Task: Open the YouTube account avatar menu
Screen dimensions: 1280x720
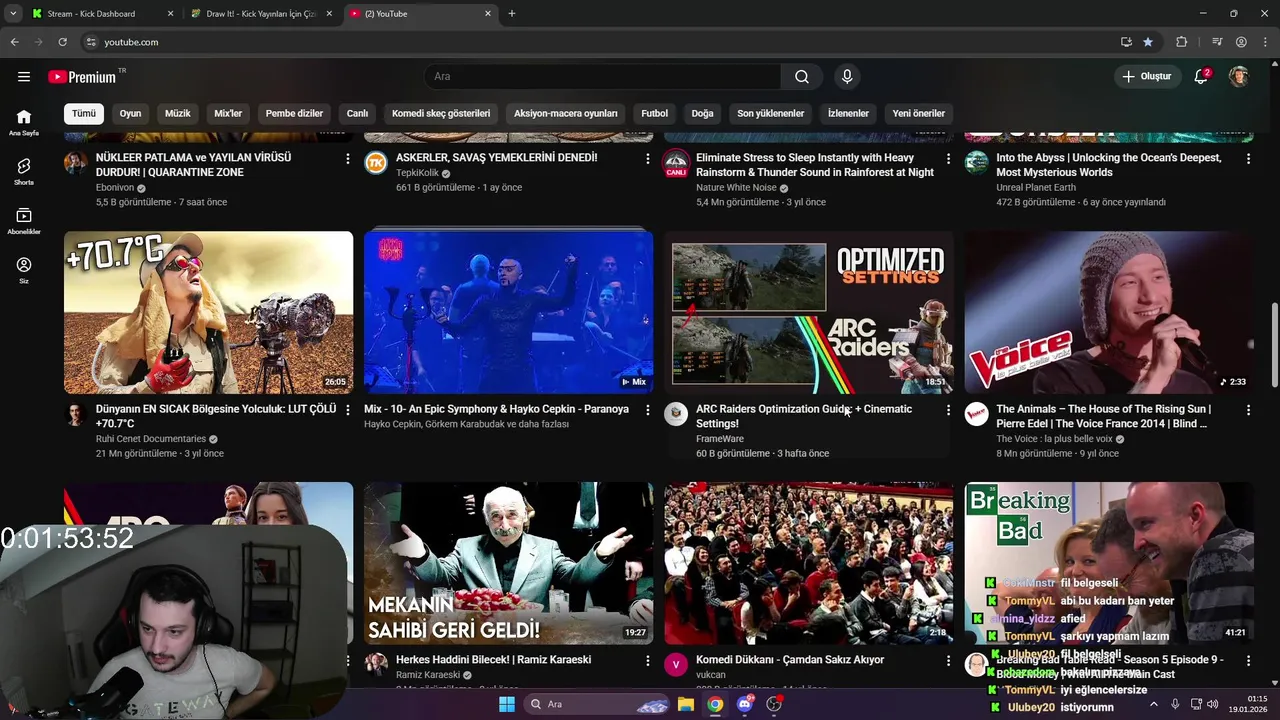Action: tap(1238, 77)
